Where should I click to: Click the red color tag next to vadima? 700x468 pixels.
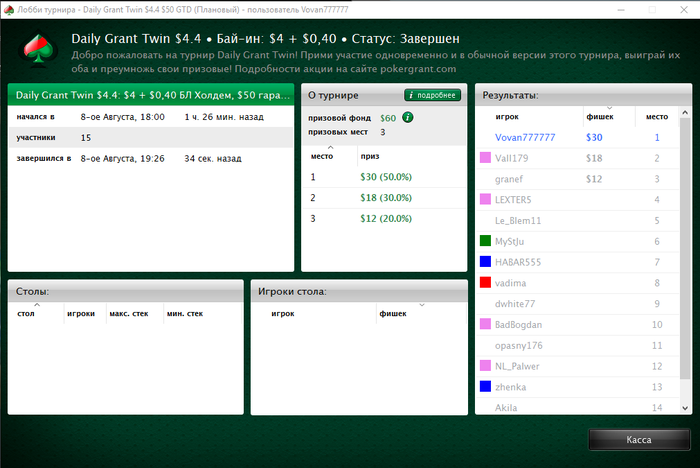(x=485, y=282)
